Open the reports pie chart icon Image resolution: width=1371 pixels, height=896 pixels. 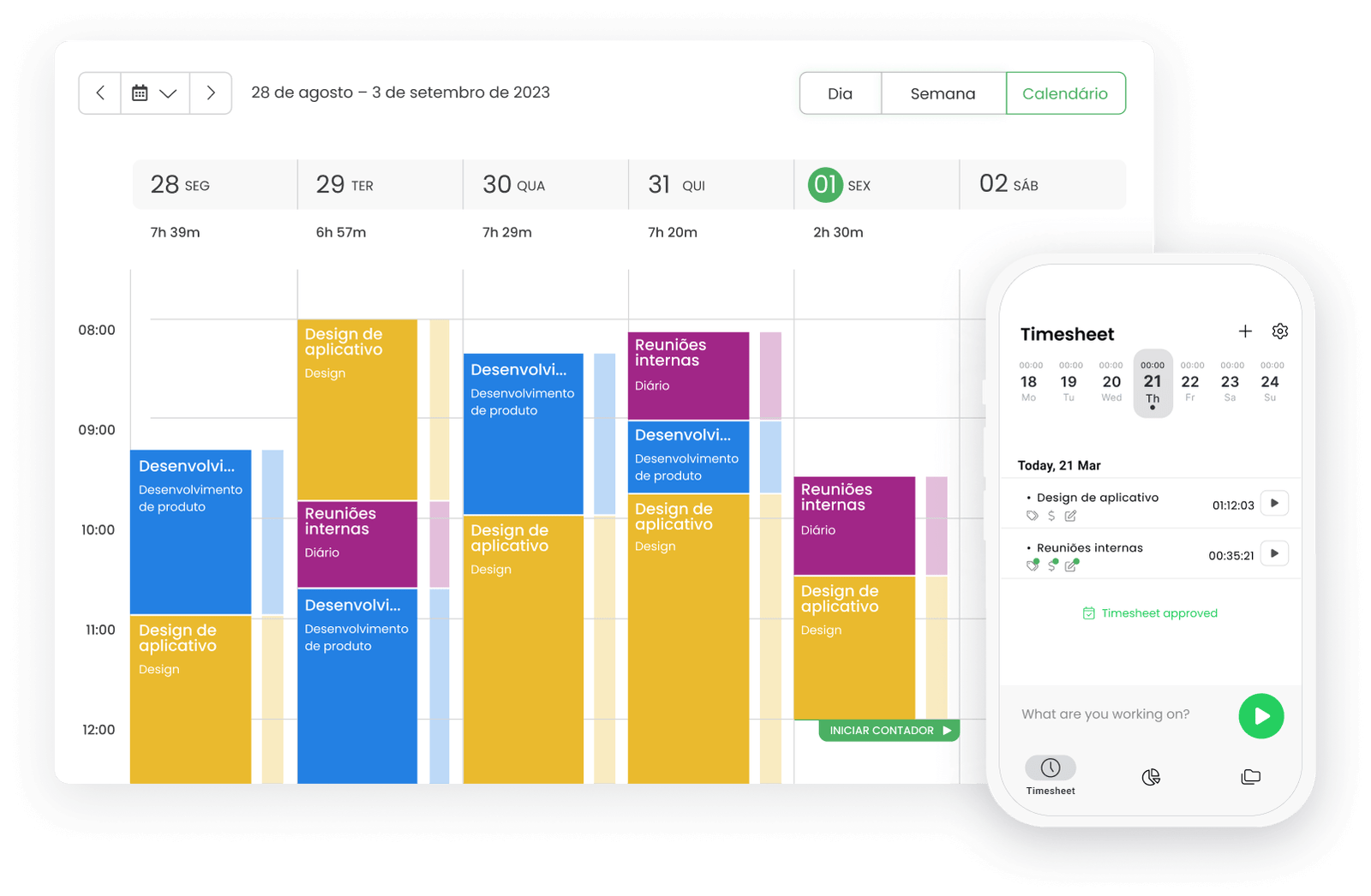click(1151, 777)
